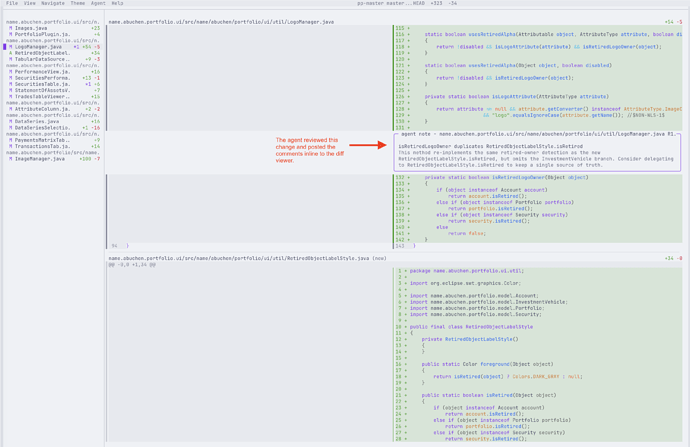Click the comment count badge on SecuritiesTable
This screenshot has width=690, height=447.
88,84
